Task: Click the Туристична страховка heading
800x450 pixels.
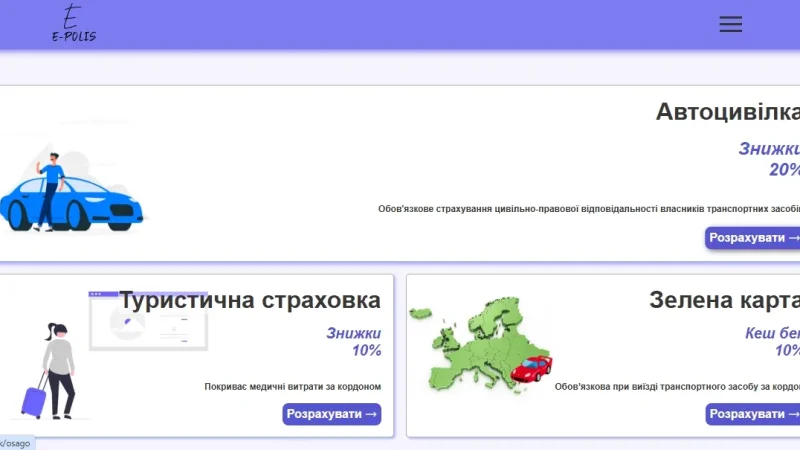Action: coord(250,300)
